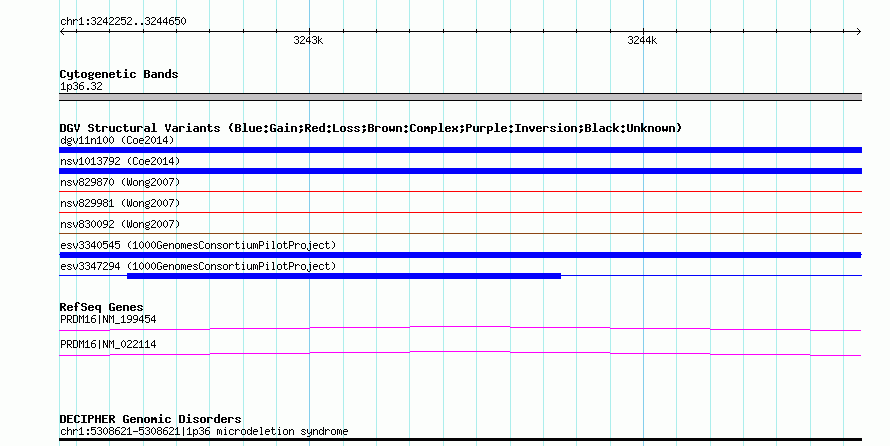Click the right arrow of the ruler
This screenshot has height=446, width=890.
click(858, 32)
